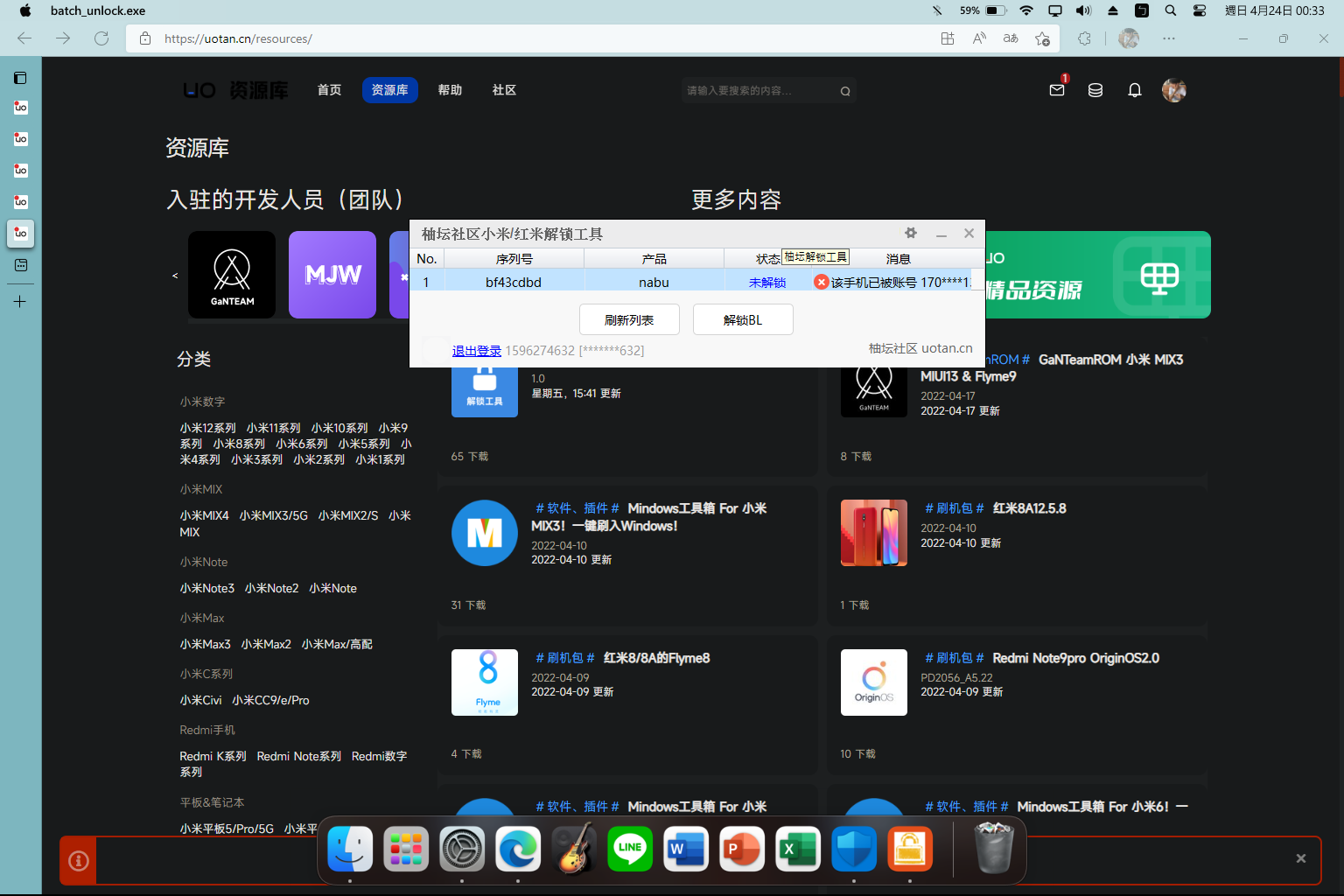Open 社区 in site navigation
This screenshot has width=1344, height=896.
point(504,90)
